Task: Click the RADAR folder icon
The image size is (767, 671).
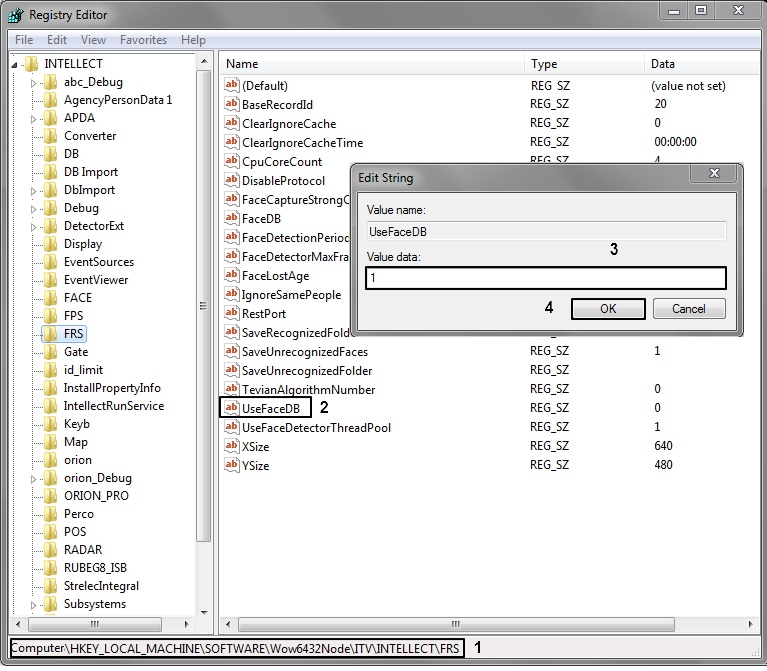Action: [x=50, y=550]
